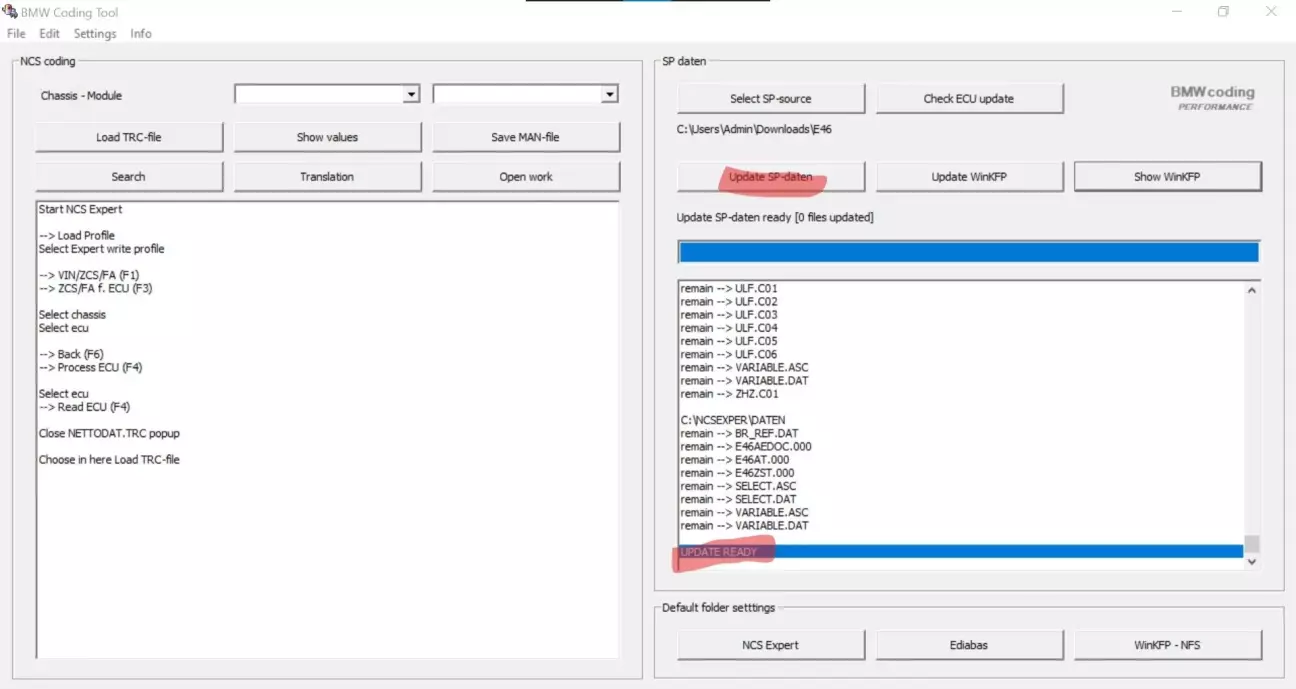Click Check ECU update
Screen dimensions: 1296x689
click(969, 99)
